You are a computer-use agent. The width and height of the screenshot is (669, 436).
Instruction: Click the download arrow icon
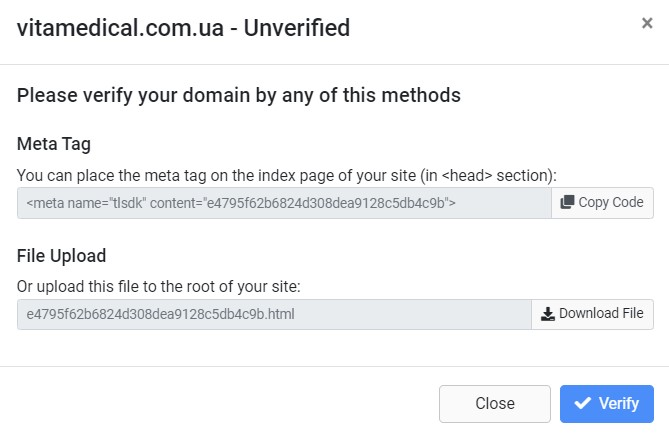click(547, 314)
